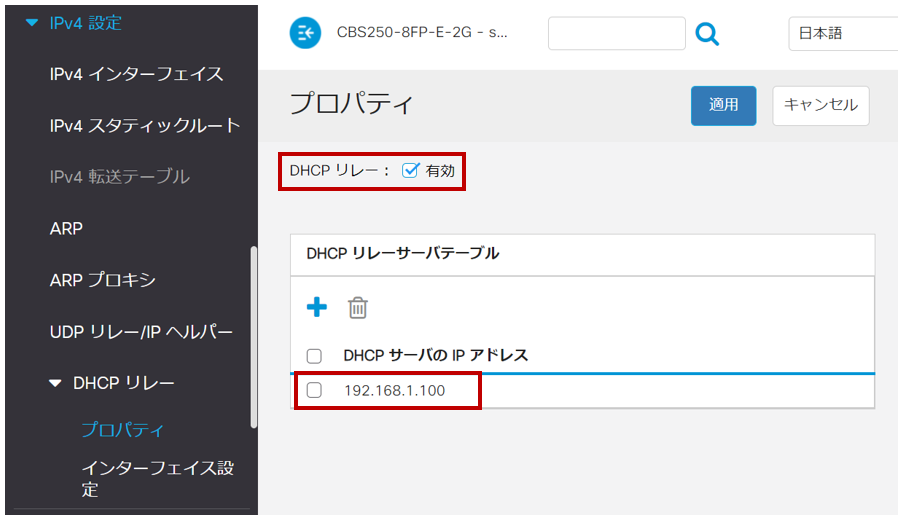Viewport: 904px width, 518px height.
Task: Open the 日本語 language dropdown
Action: pyautogui.click(x=843, y=33)
